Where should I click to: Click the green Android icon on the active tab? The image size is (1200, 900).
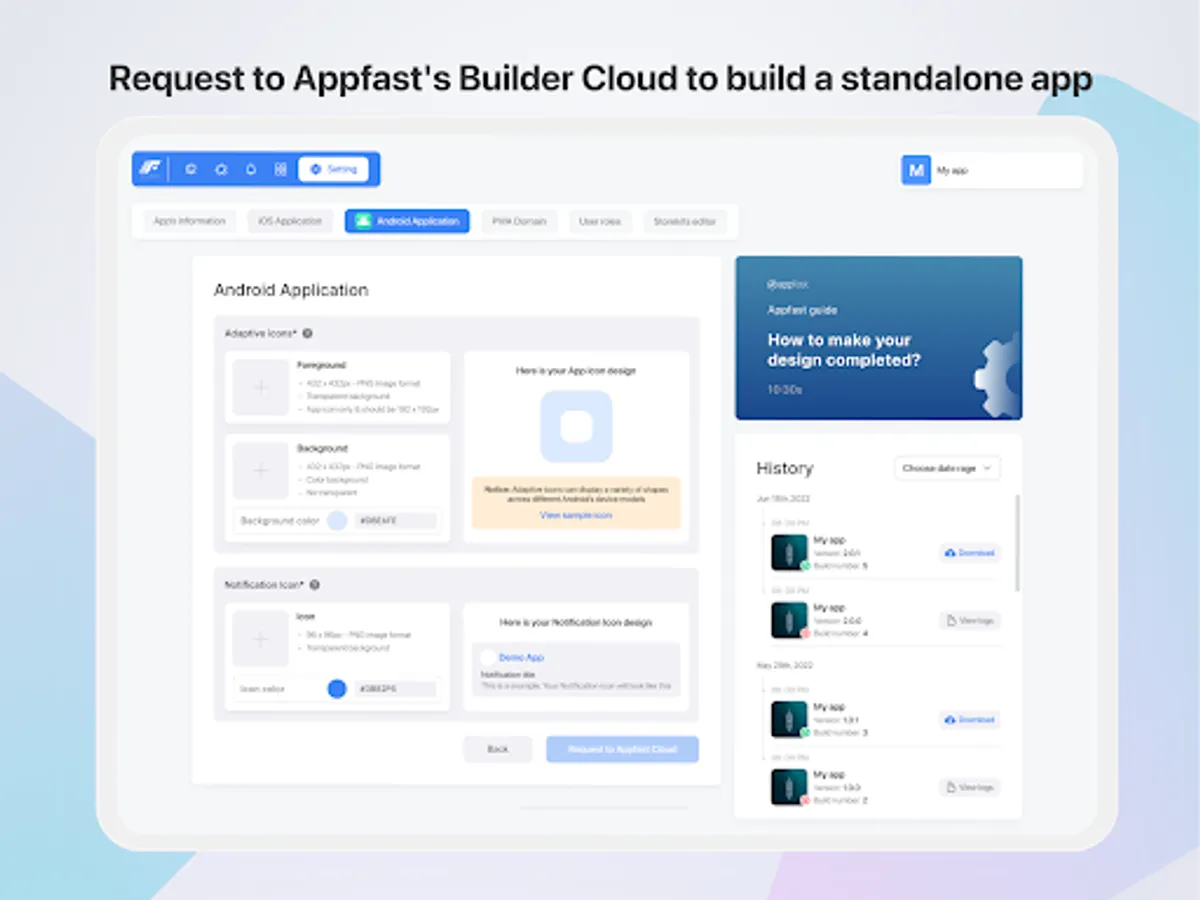click(363, 221)
